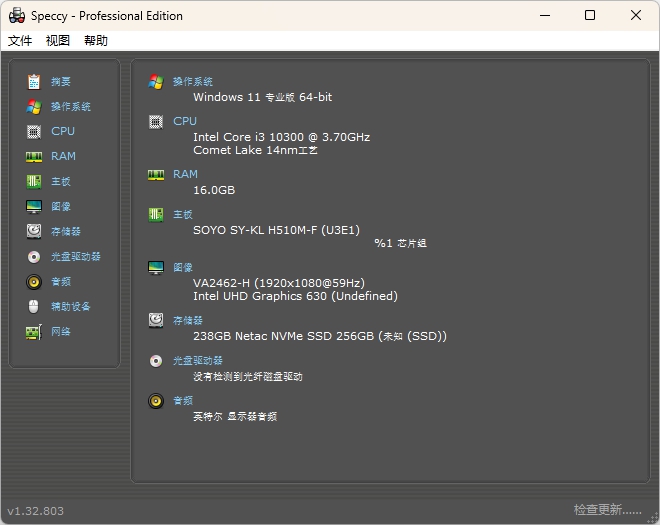The width and height of the screenshot is (660, 525).
Task: Close the Speccy window
Action: 636,16
